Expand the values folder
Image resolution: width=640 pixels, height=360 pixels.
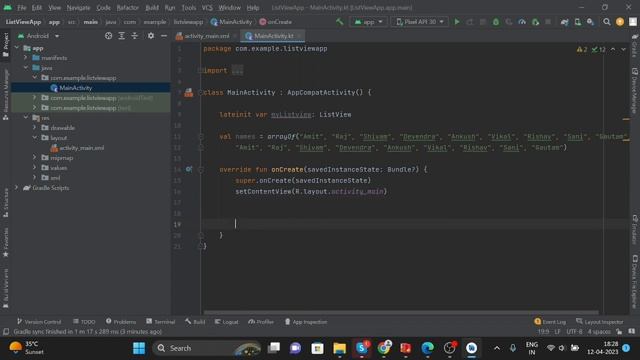pyautogui.click(x=35, y=167)
